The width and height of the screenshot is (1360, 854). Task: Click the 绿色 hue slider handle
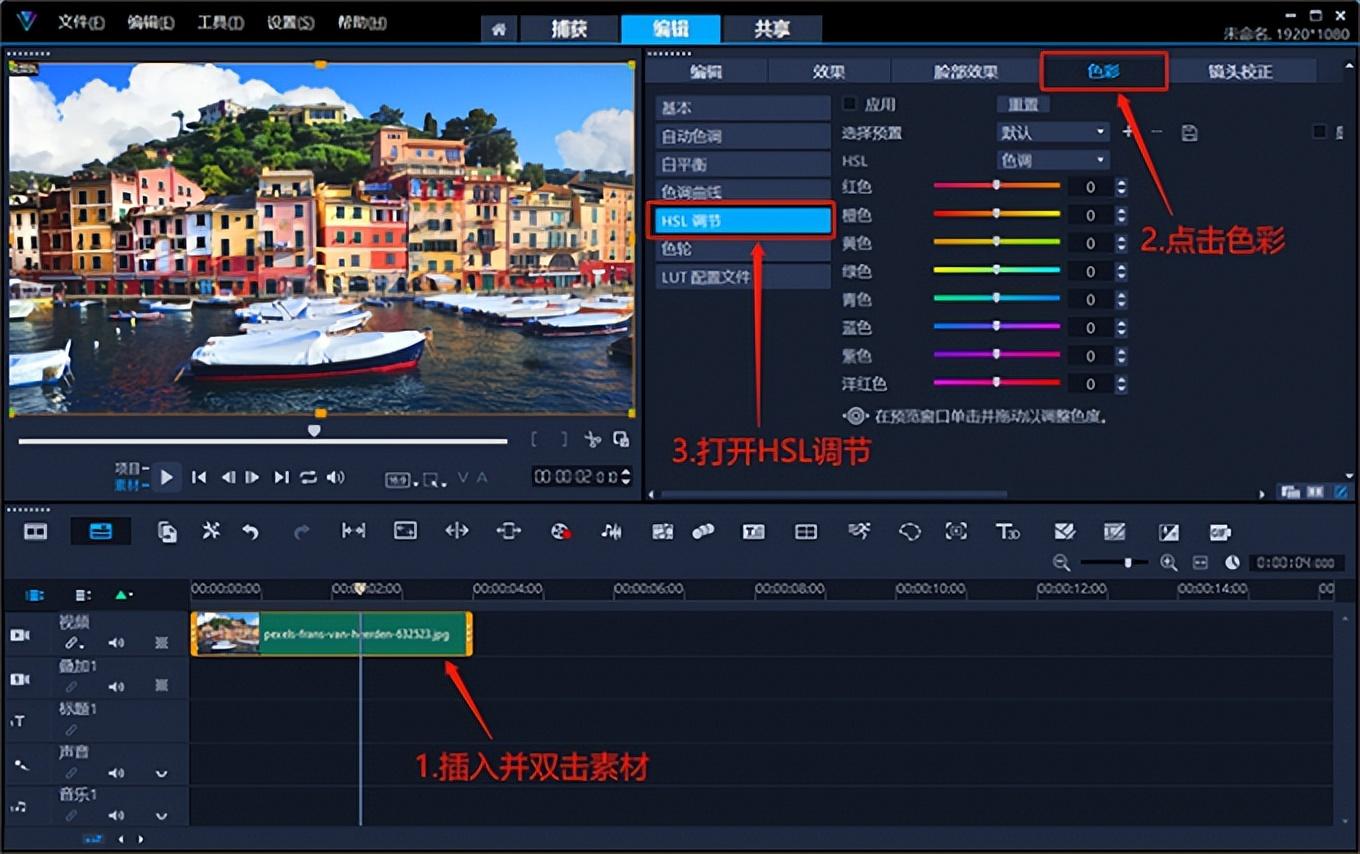996,270
